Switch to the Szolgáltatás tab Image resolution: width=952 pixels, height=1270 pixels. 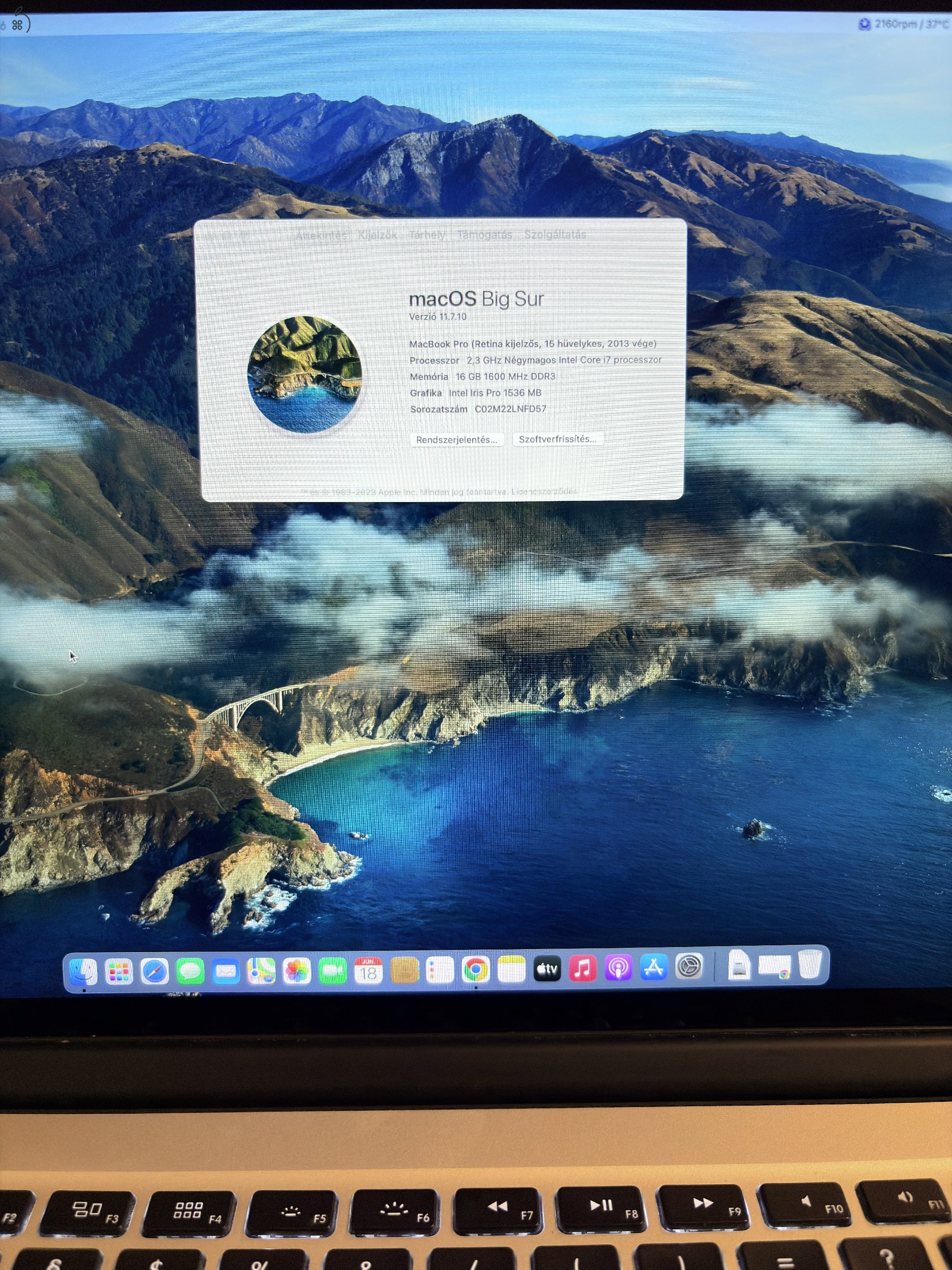coord(556,235)
